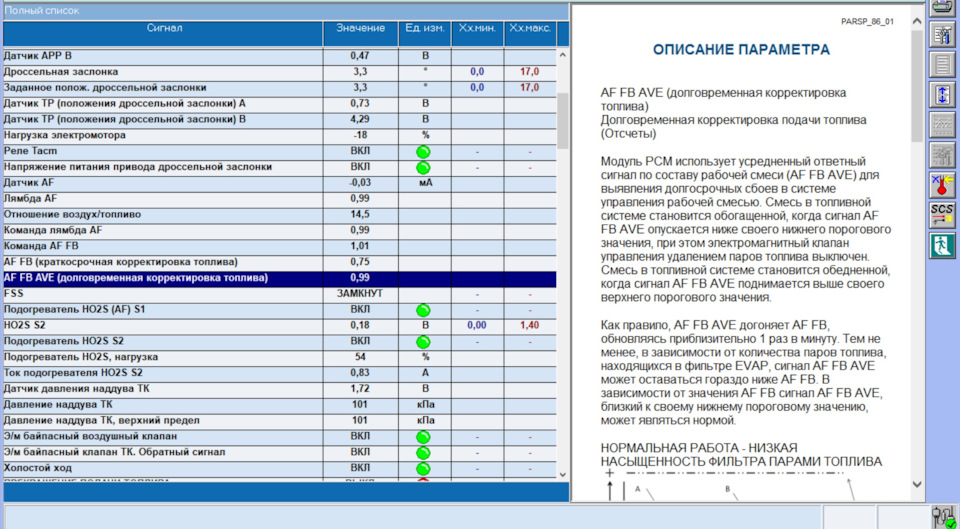Screen dimensions: 960x529
Task: Click the printer icon in the right toolbar
Action: point(942,7)
